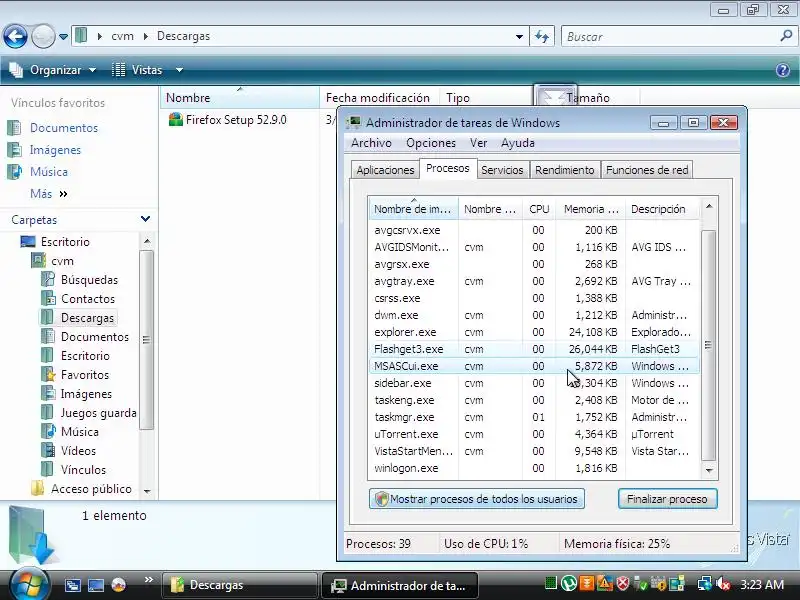Click the search magnifier icon
The height and width of the screenshot is (600, 800).
[x=786, y=36]
